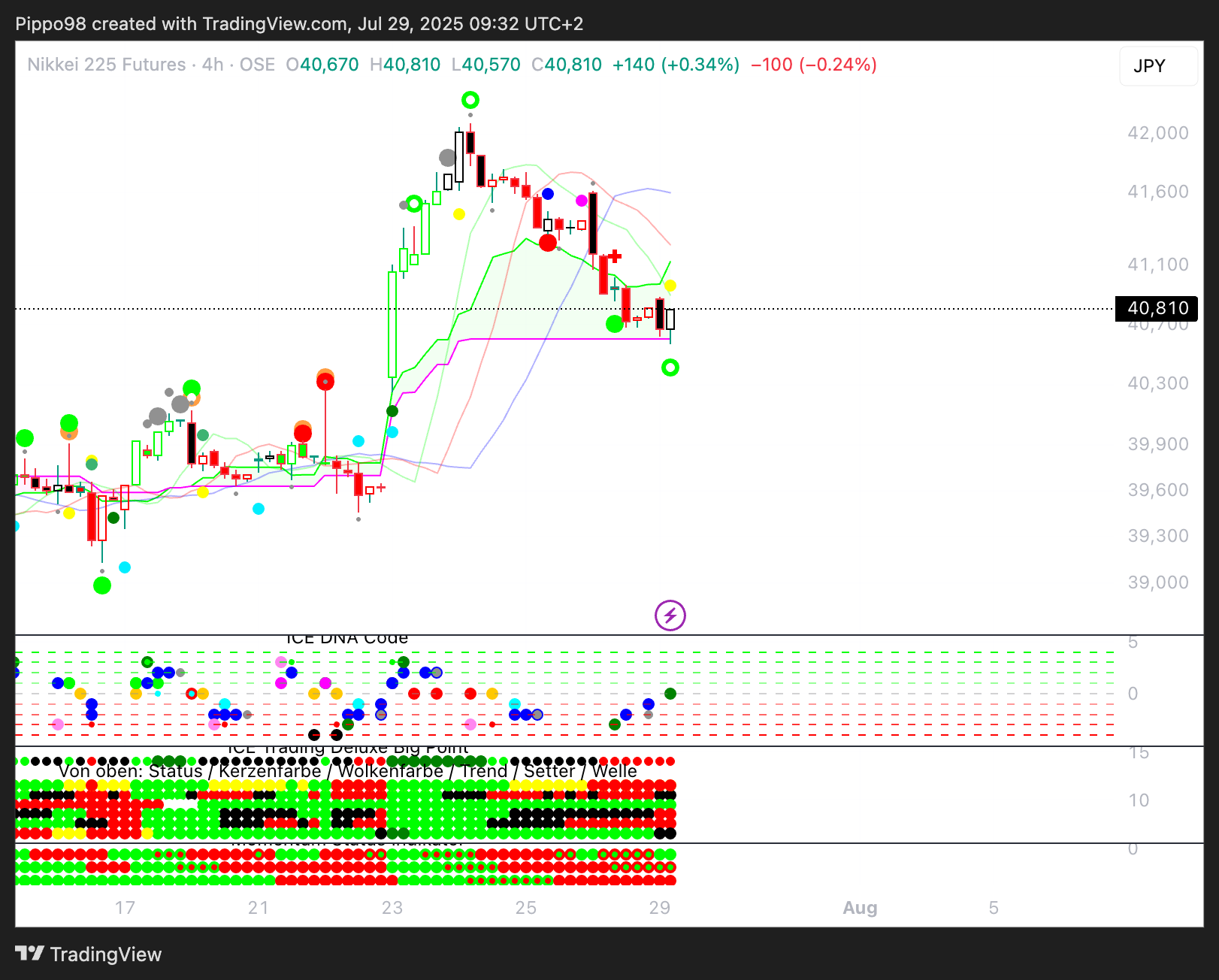Click the magenta dot near the 41,600 level

[x=582, y=201]
